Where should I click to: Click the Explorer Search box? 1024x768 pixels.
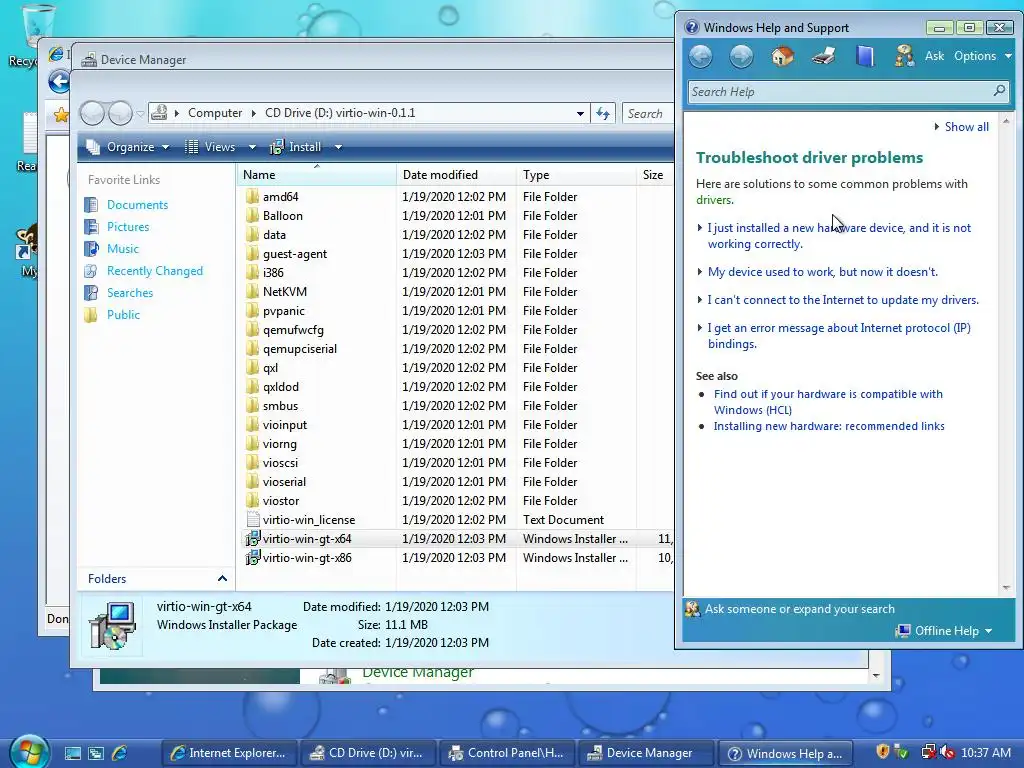(647, 114)
